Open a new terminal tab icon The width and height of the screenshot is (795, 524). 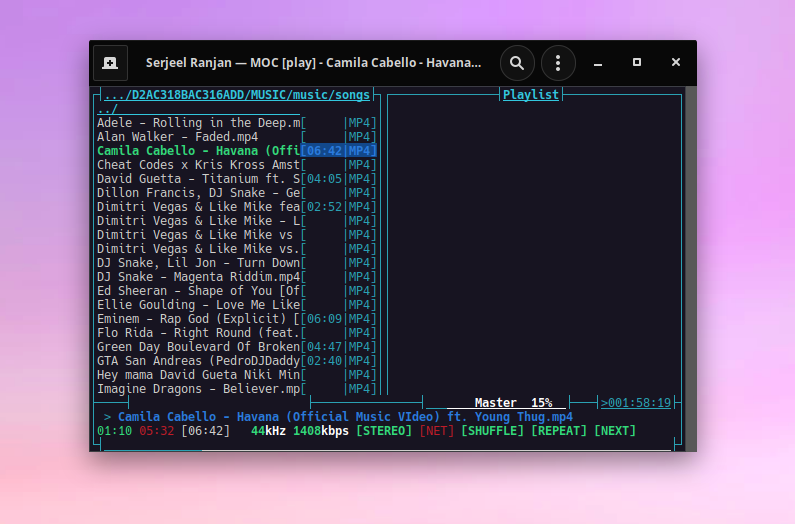pos(110,63)
